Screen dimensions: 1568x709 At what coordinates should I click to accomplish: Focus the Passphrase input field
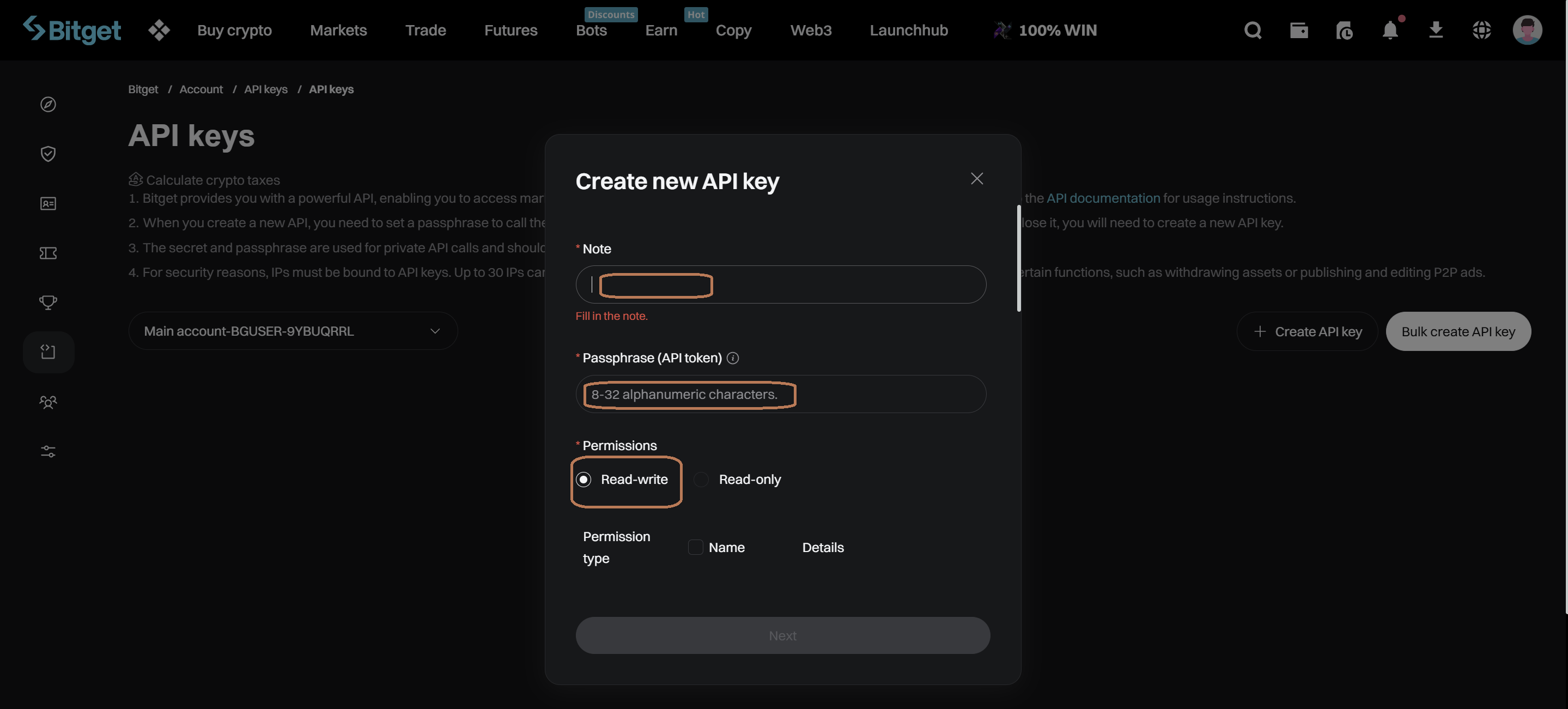pos(781,395)
